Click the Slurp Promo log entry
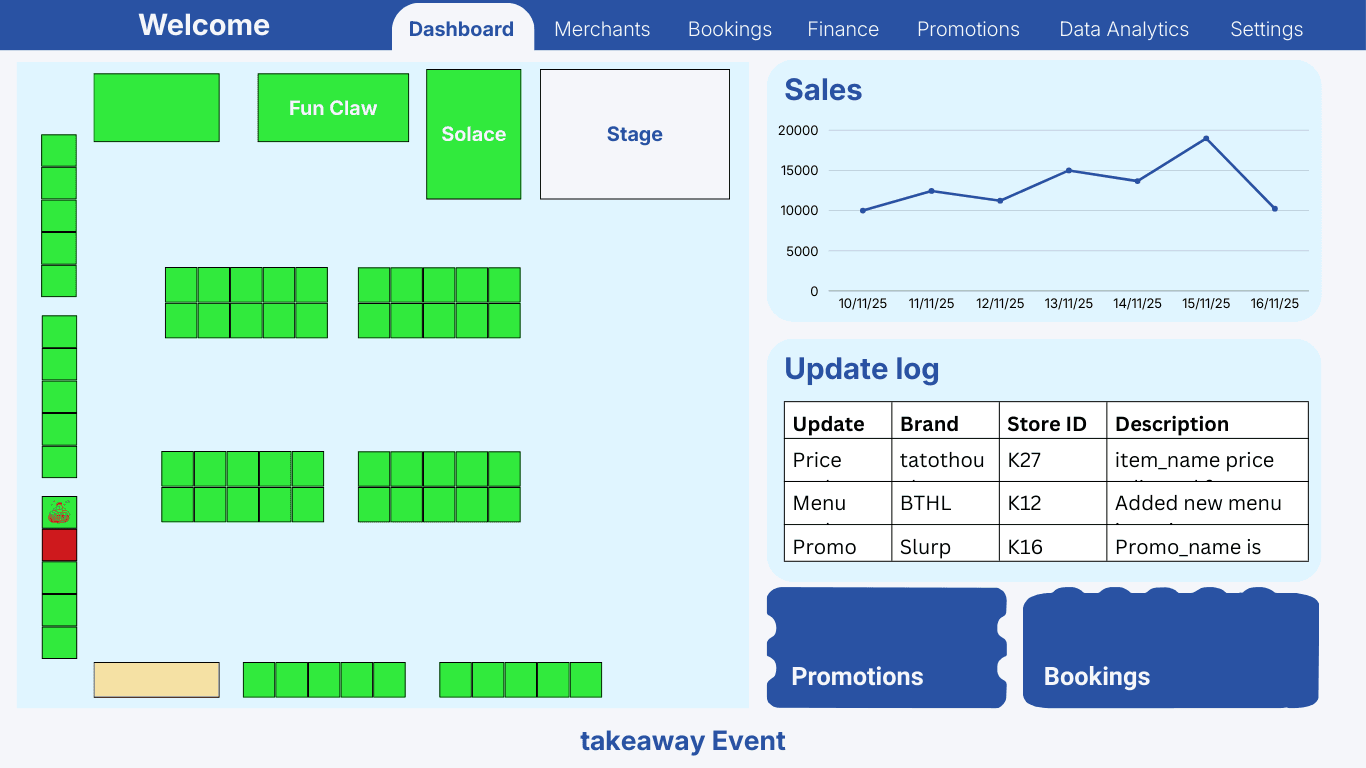 click(x=1045, y=546)
